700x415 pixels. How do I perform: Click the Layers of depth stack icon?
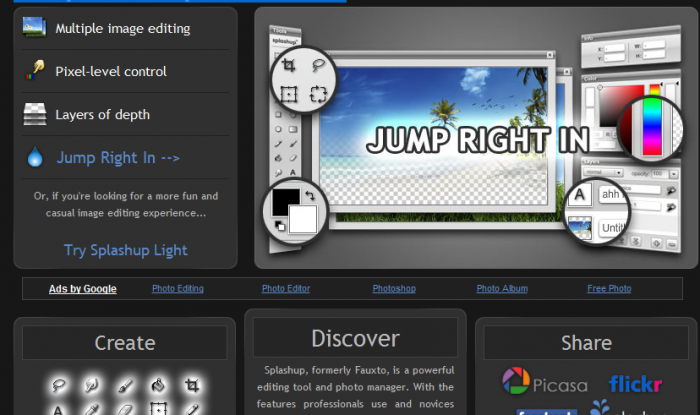tap(35, 114)
